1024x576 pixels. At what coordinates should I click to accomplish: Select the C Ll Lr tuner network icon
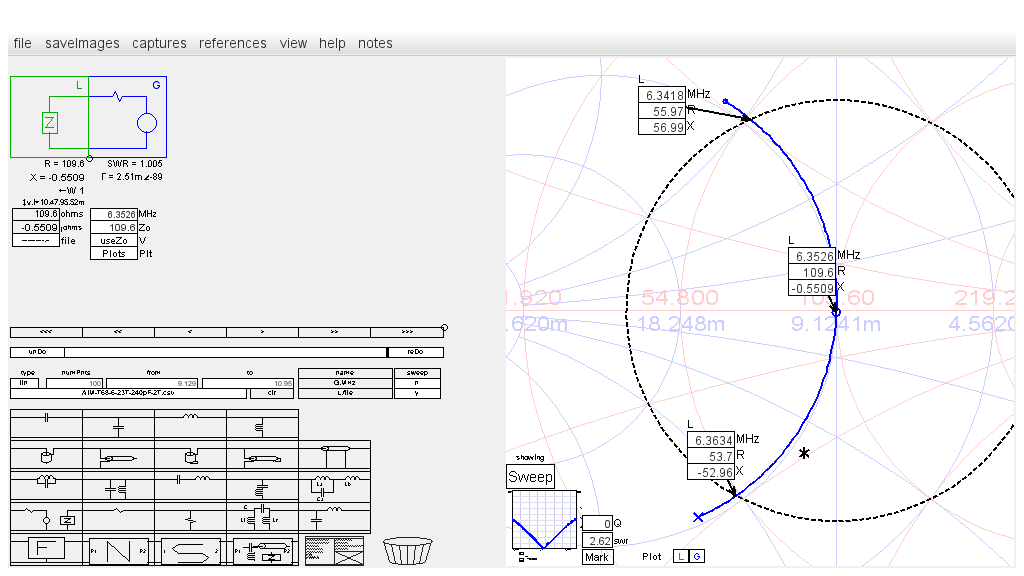262,517
